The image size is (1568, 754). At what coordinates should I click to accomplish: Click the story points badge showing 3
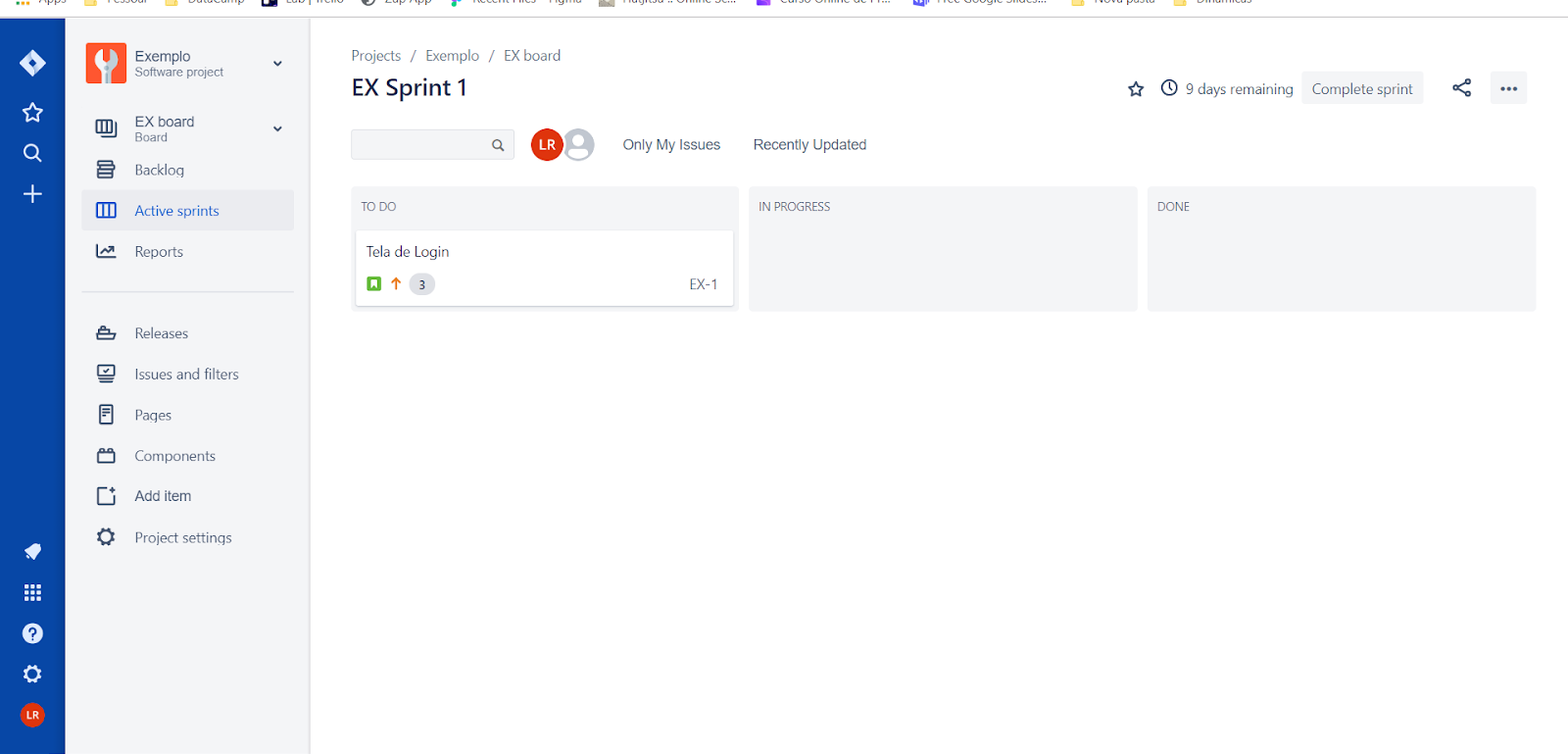[422, 284]
